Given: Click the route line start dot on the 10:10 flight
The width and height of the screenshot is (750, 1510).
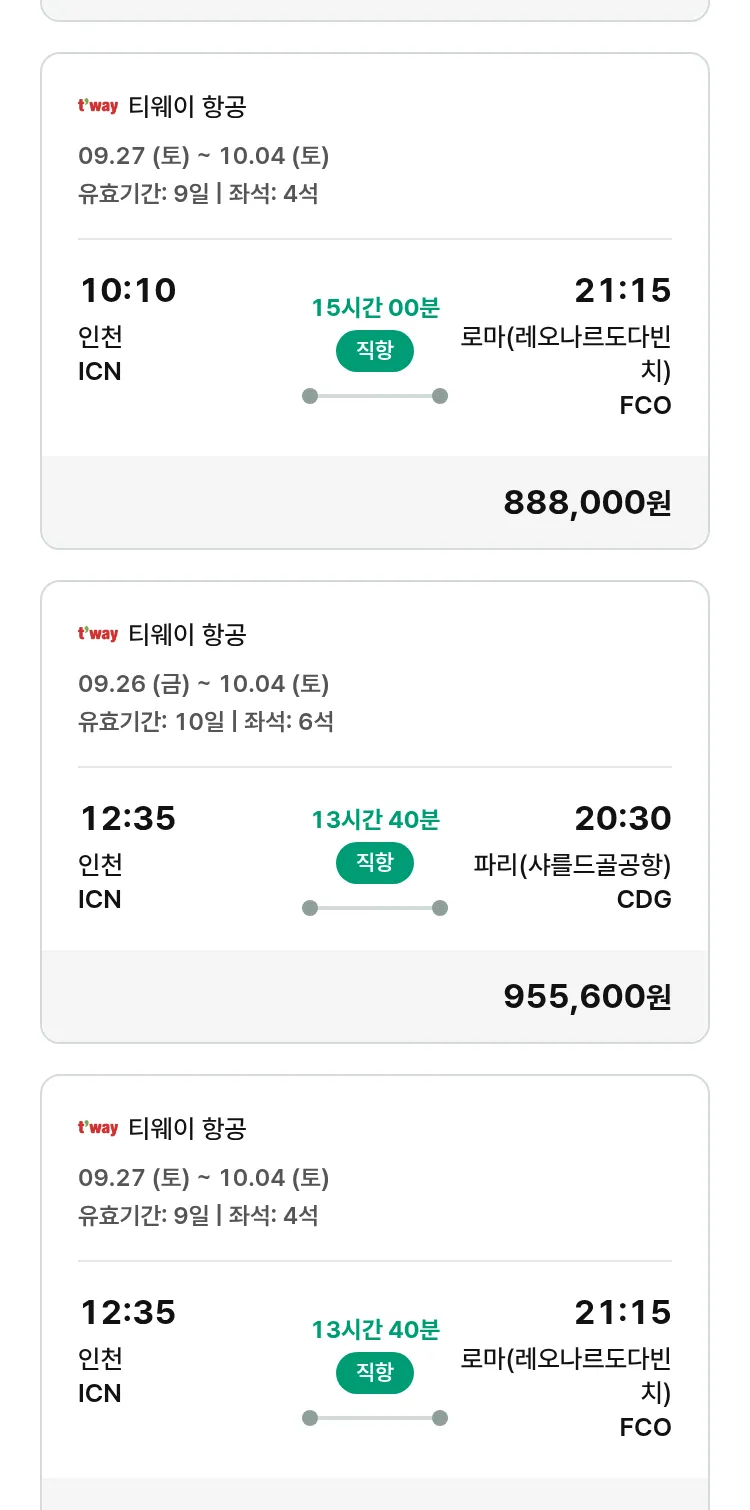Looking at the screenshot, I should click(x=310, y=396).
